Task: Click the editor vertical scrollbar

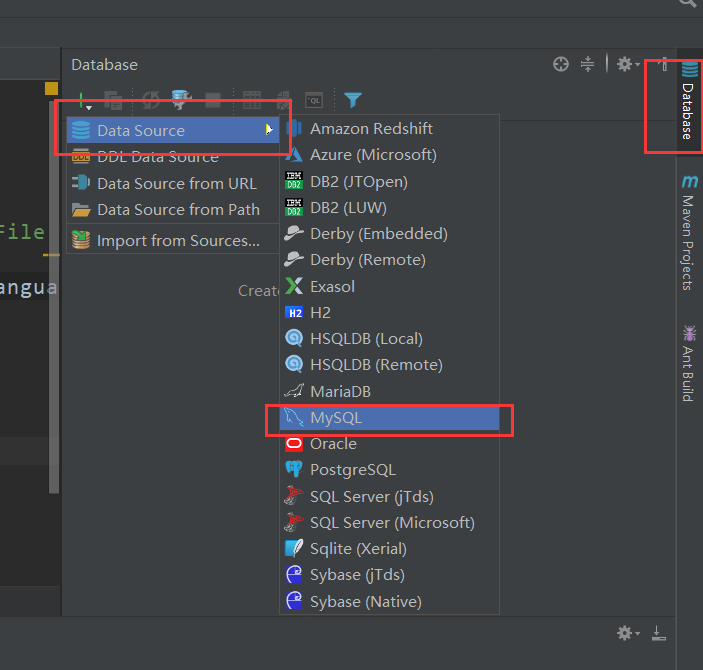Action: (x=54, y=298)
